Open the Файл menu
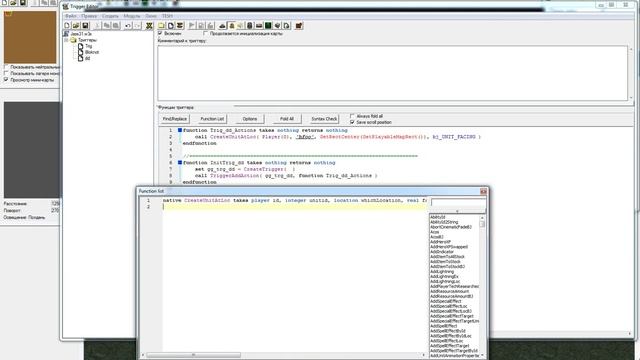 point(71,16)
